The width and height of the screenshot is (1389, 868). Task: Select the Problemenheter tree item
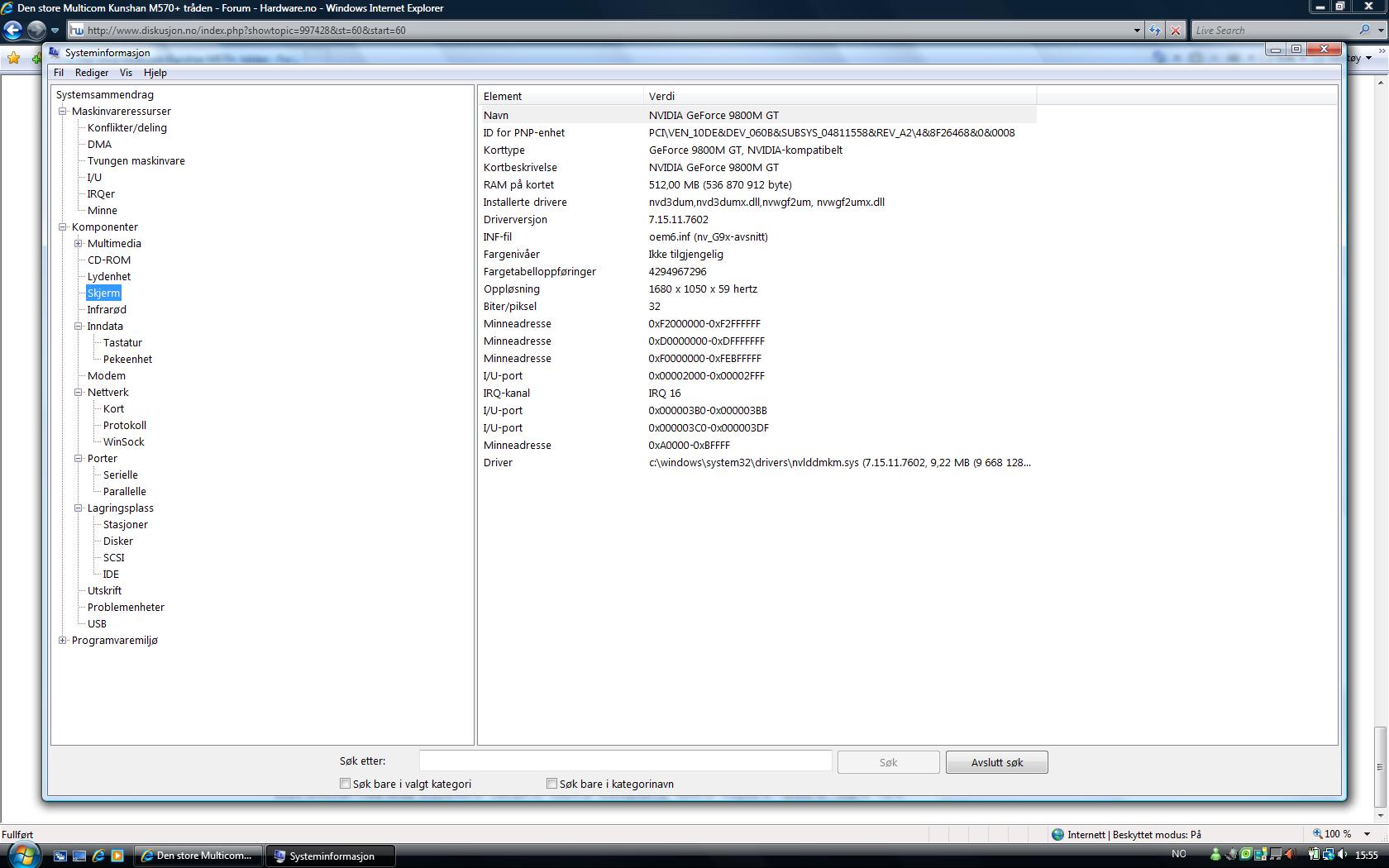tap(126, 608)
